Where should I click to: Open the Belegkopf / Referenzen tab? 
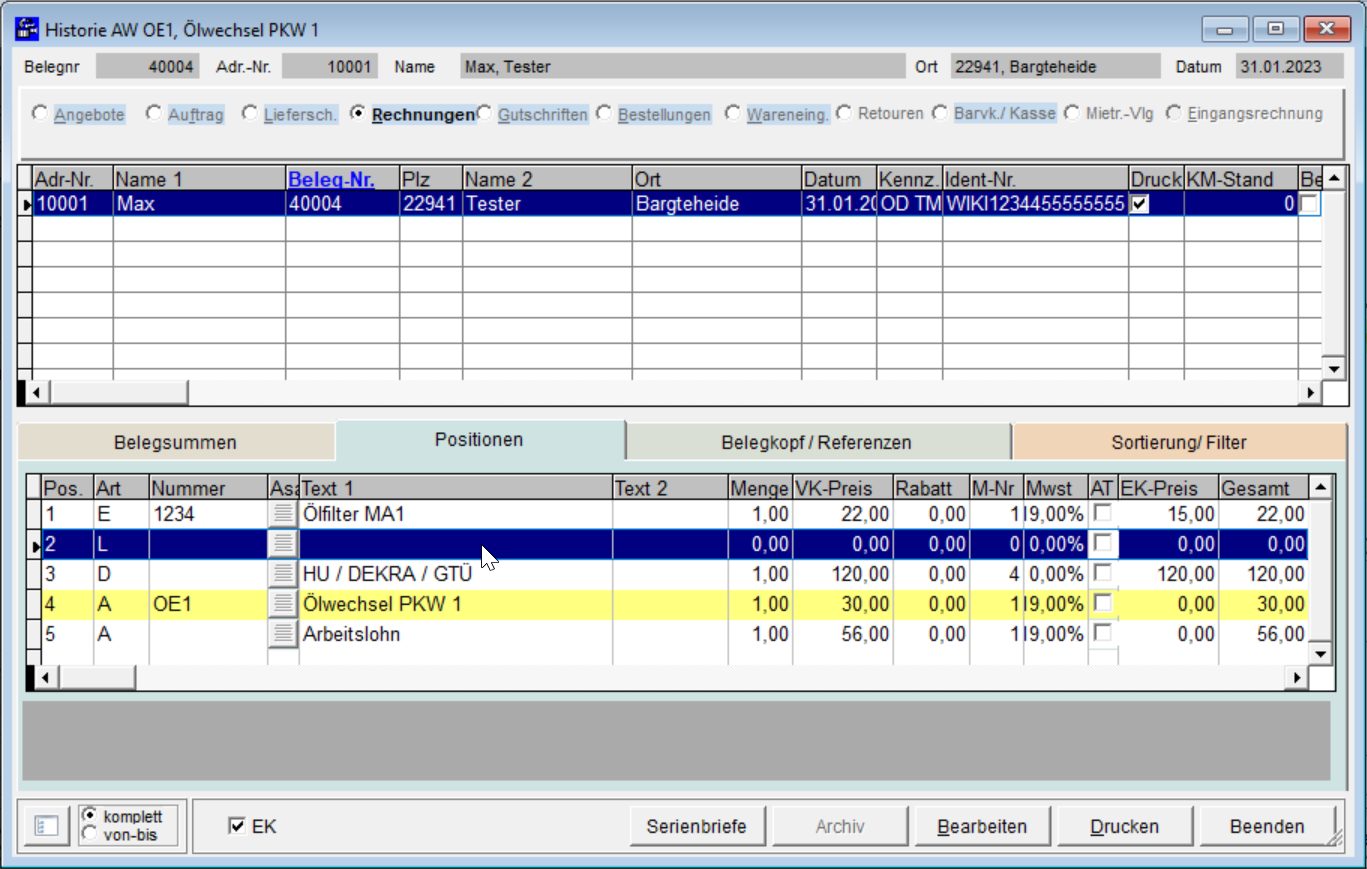(816, 442)
